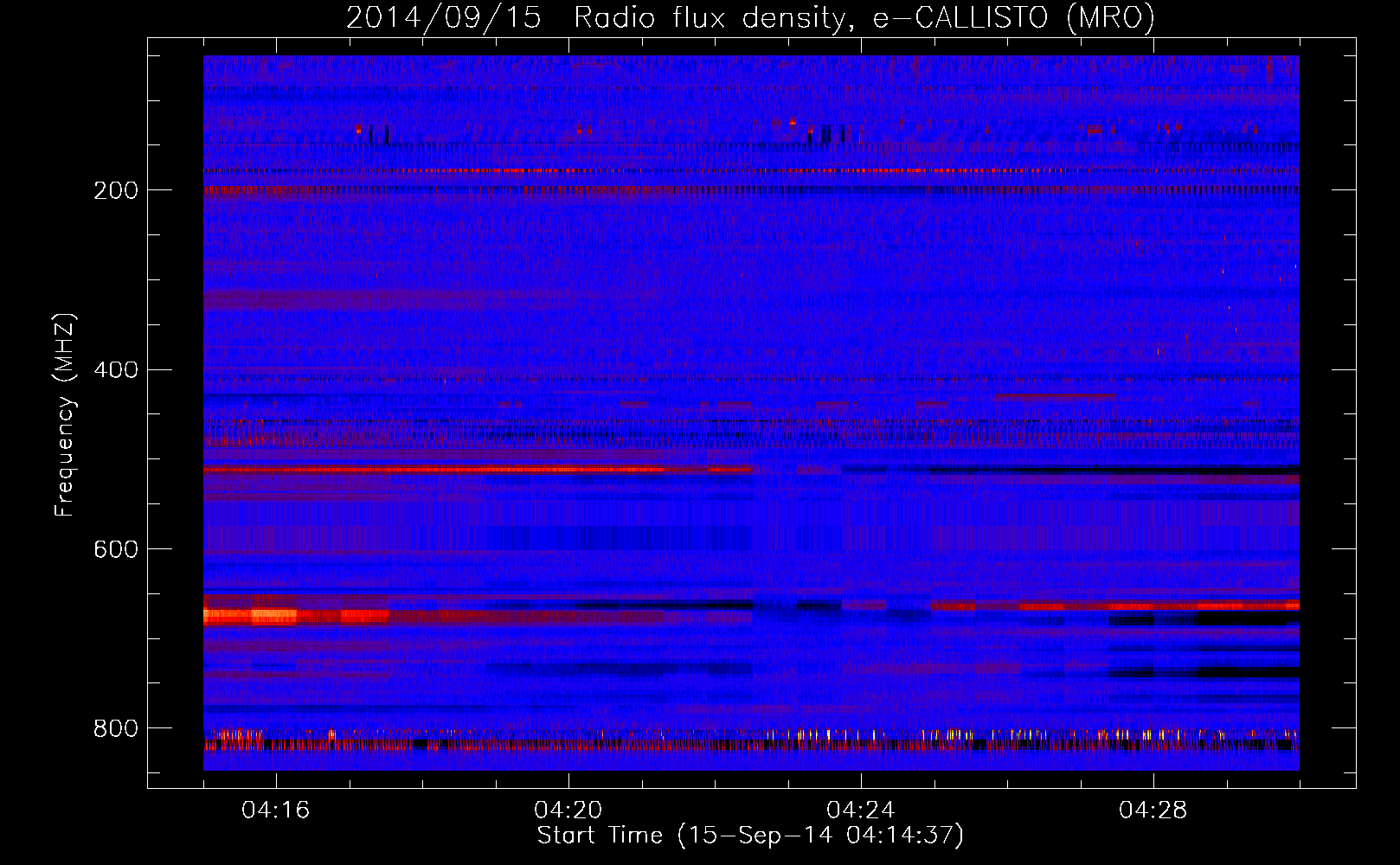Click the 04:24 time tick label
Screen dimensions: 1400x865
pyautogui.click(x=861, y=810)
